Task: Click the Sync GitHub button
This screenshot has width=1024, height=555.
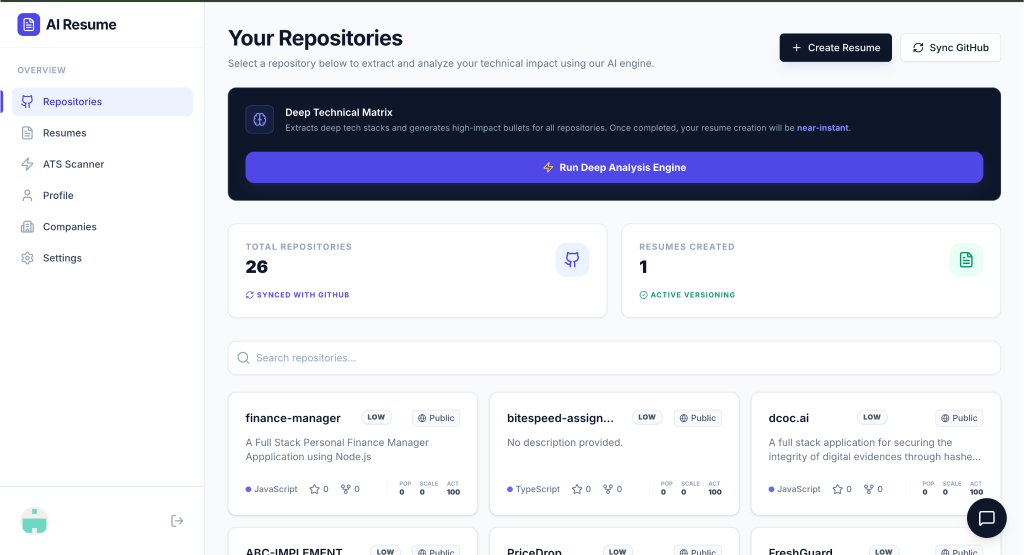Action: pos(950,48)
